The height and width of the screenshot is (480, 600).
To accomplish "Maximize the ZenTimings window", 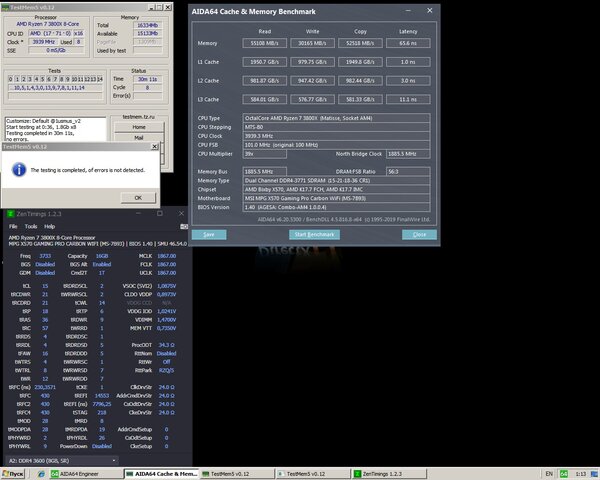I will 160,214.
